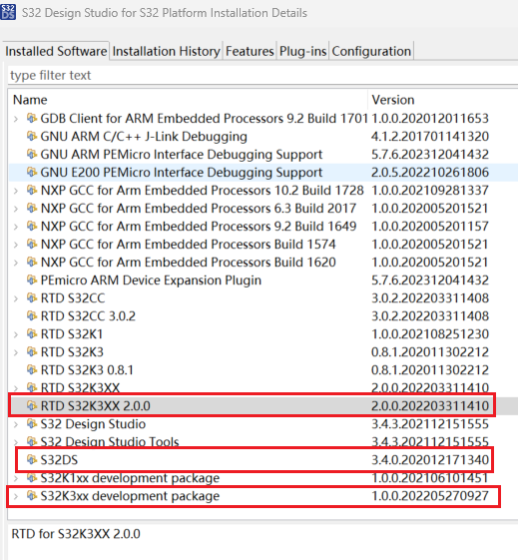Expand S32K3xx development package entry
This screenshot has height=560, width=518.
tap(16, 496)
